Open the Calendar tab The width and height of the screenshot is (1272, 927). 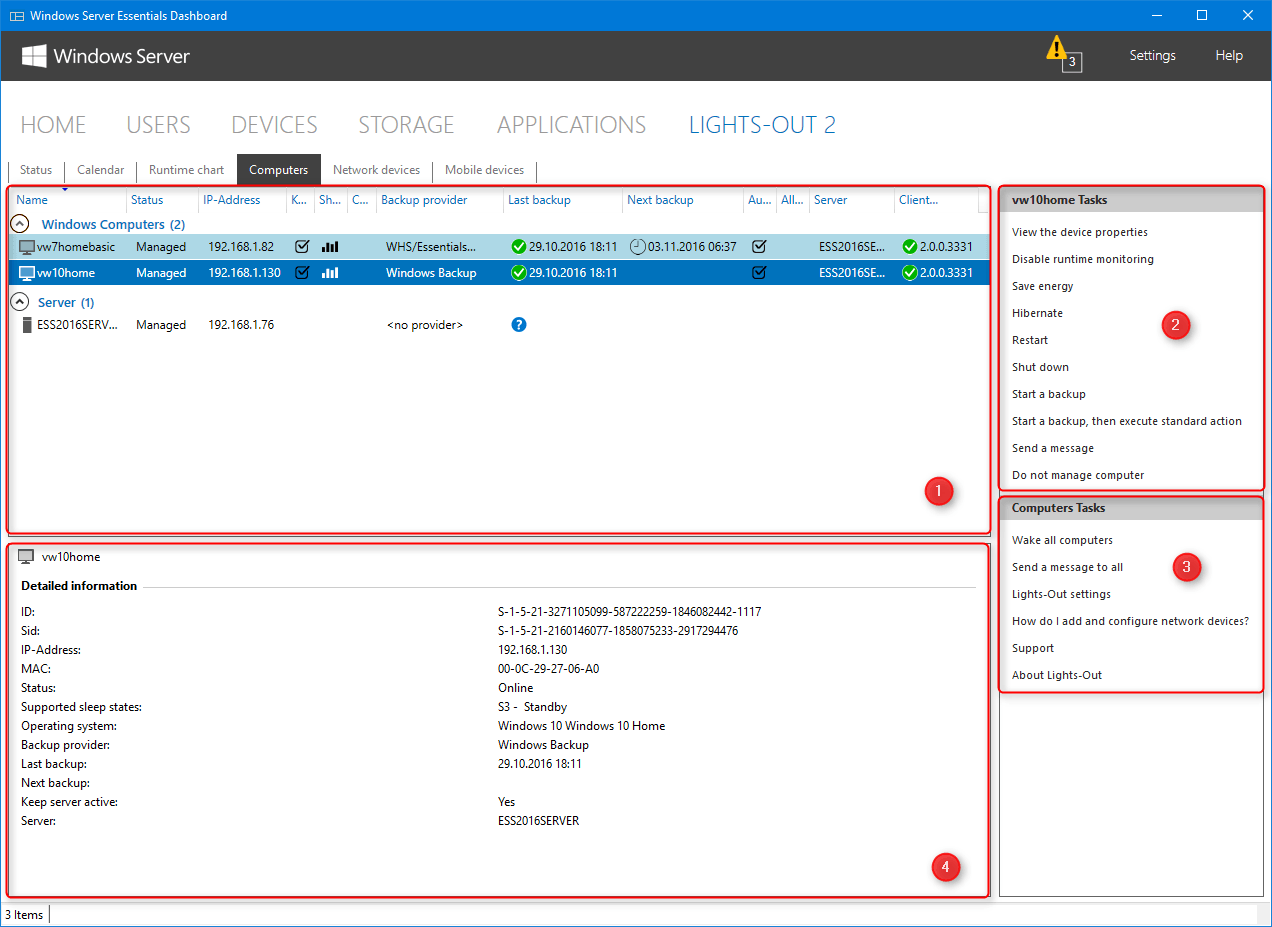pyautogui.click(x=101, y=170)
